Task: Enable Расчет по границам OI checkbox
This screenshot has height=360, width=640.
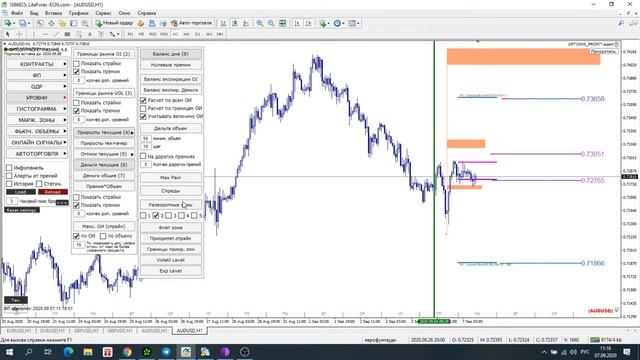Action: pyautogui.click(x=143, y=108)
